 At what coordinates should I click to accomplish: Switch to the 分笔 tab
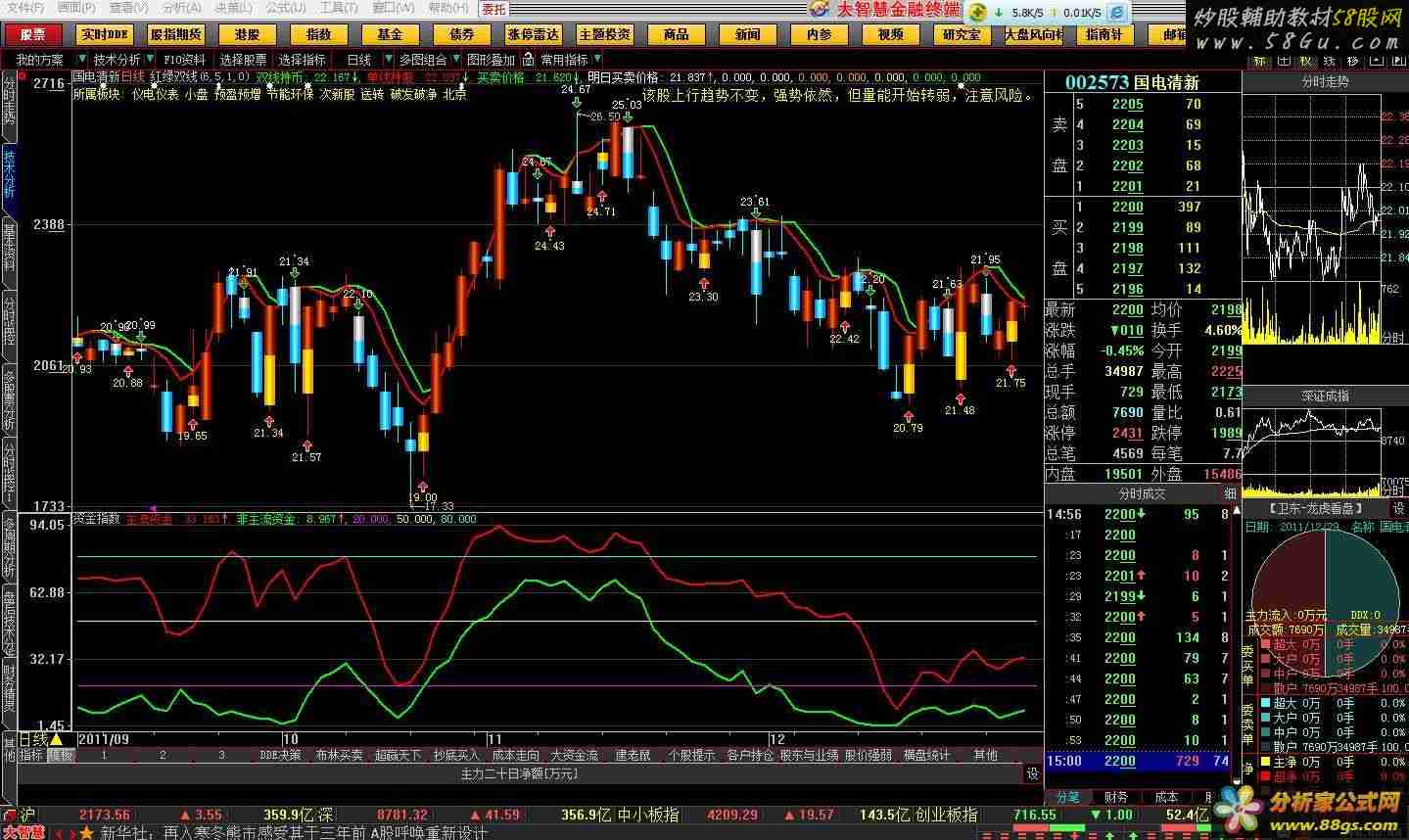[x=1066, y=797]
